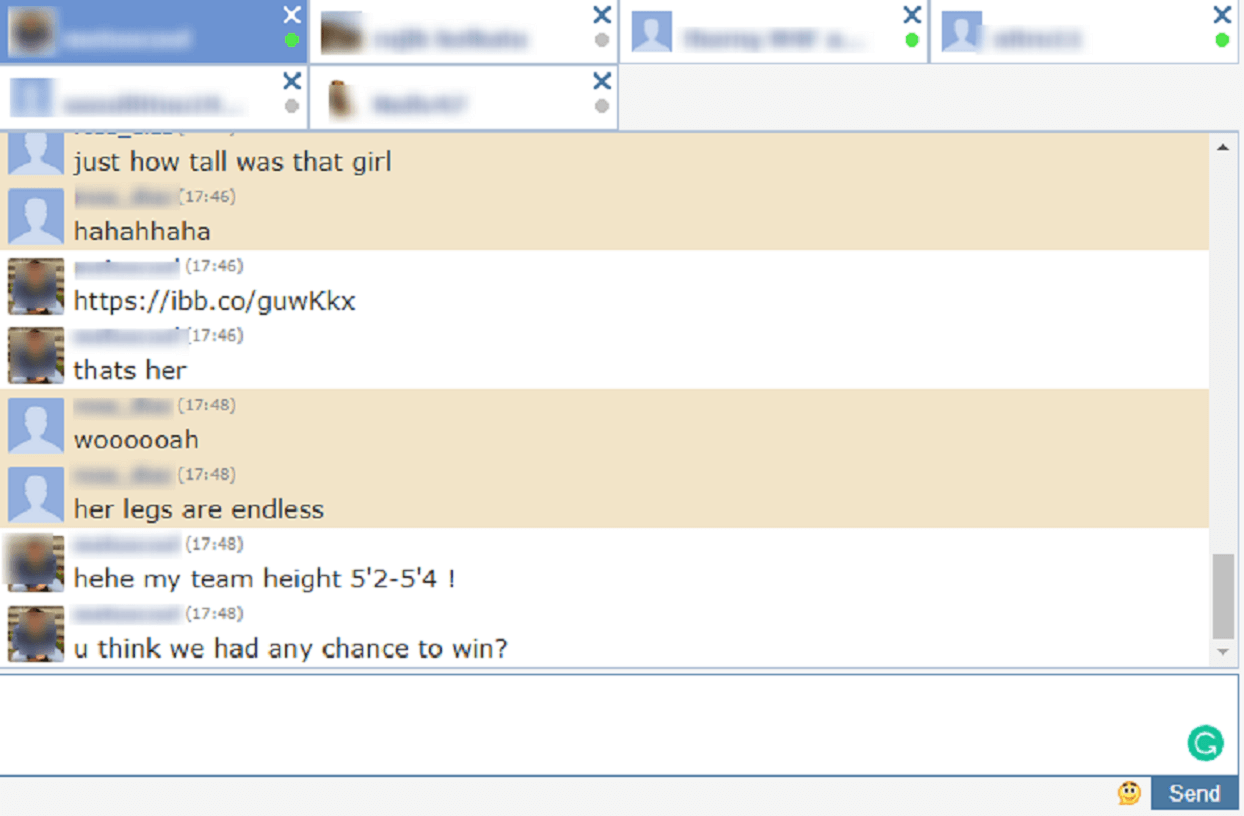Switch to the second chat tab in top row
1244x816 pixels.
click(x=464, y=32)
